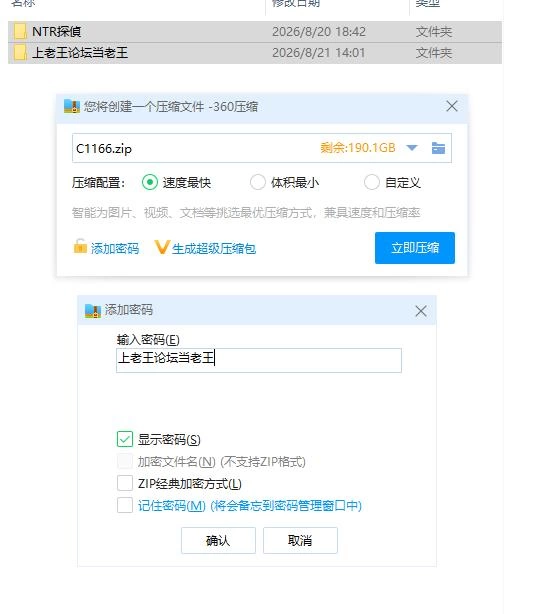Click the 360压缩 icon in compress dialog title
544x614 pixels.
[72, 106]
